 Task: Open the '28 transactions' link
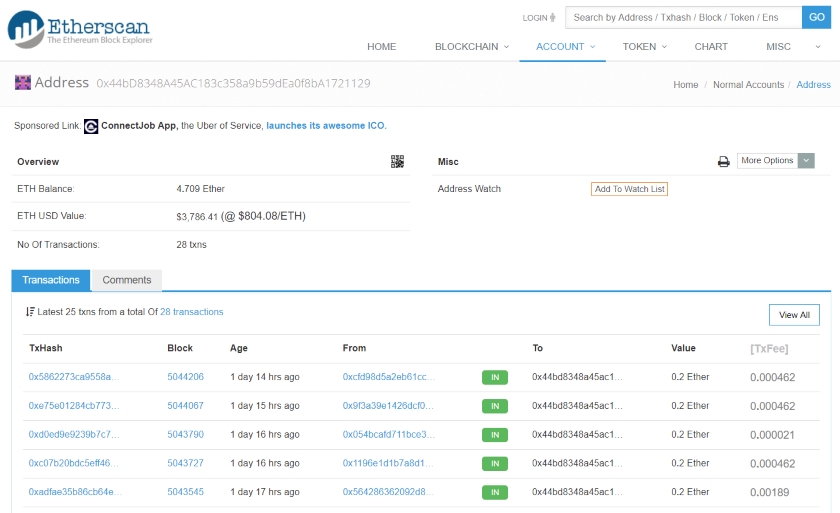(192, 312)
